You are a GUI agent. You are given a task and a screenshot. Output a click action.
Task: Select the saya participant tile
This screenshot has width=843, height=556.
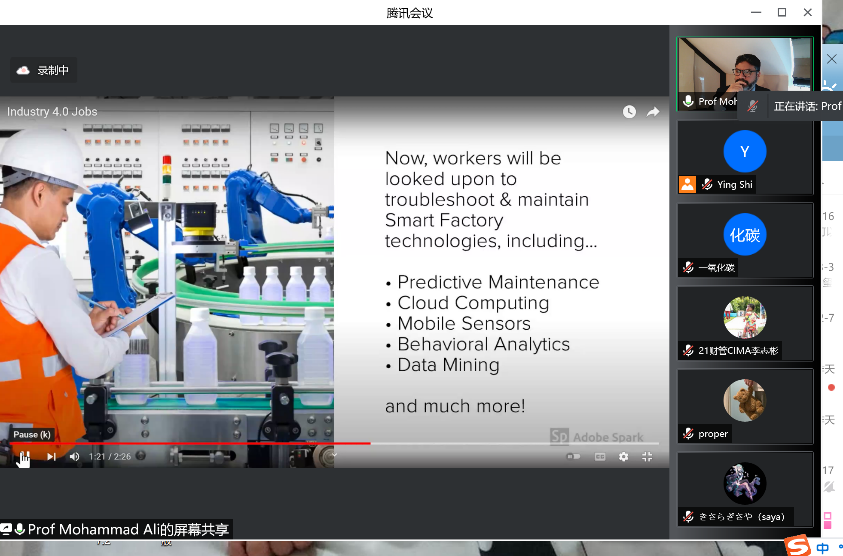(x=745, y=489)
